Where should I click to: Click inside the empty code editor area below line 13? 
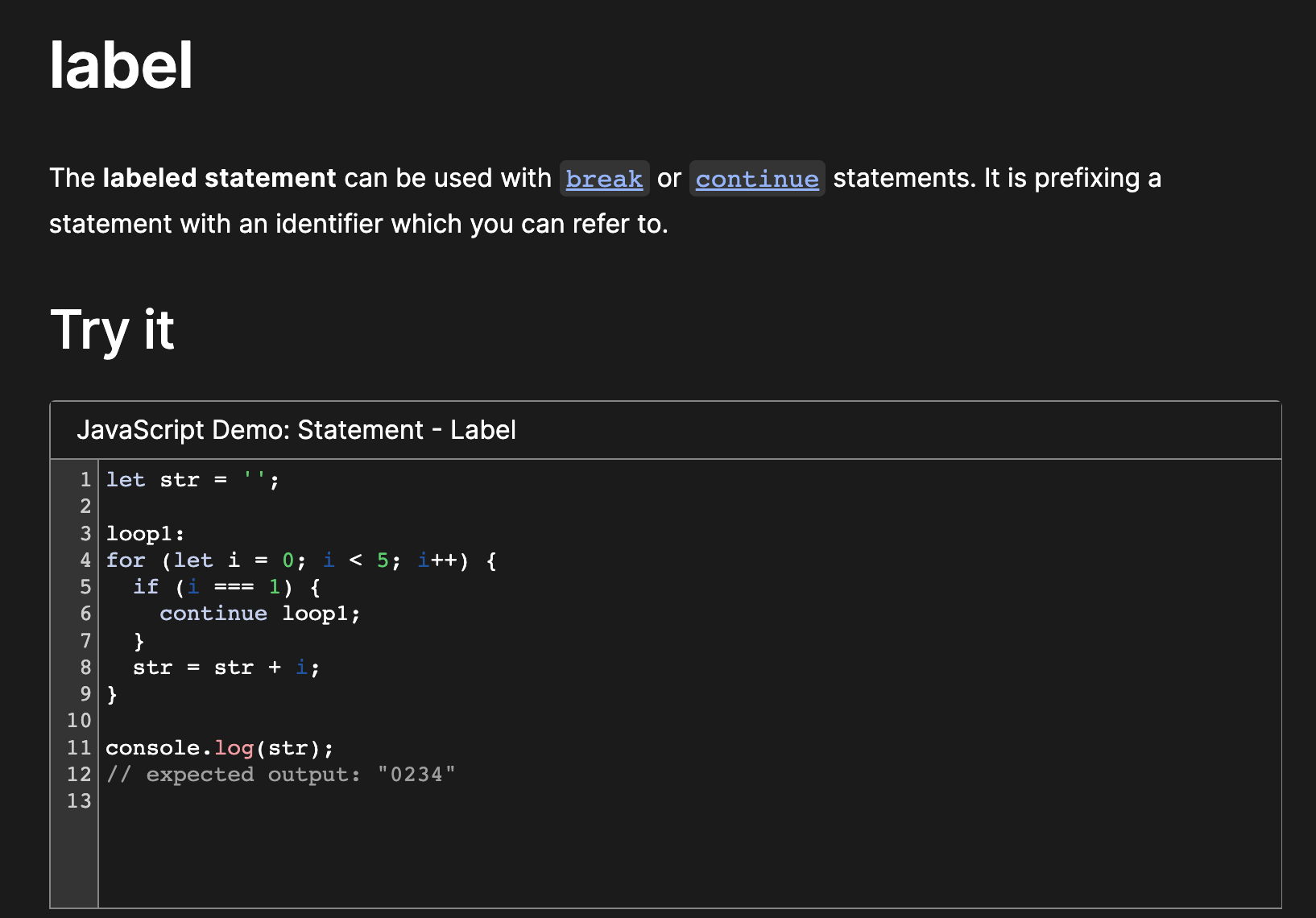pos(689,860)
